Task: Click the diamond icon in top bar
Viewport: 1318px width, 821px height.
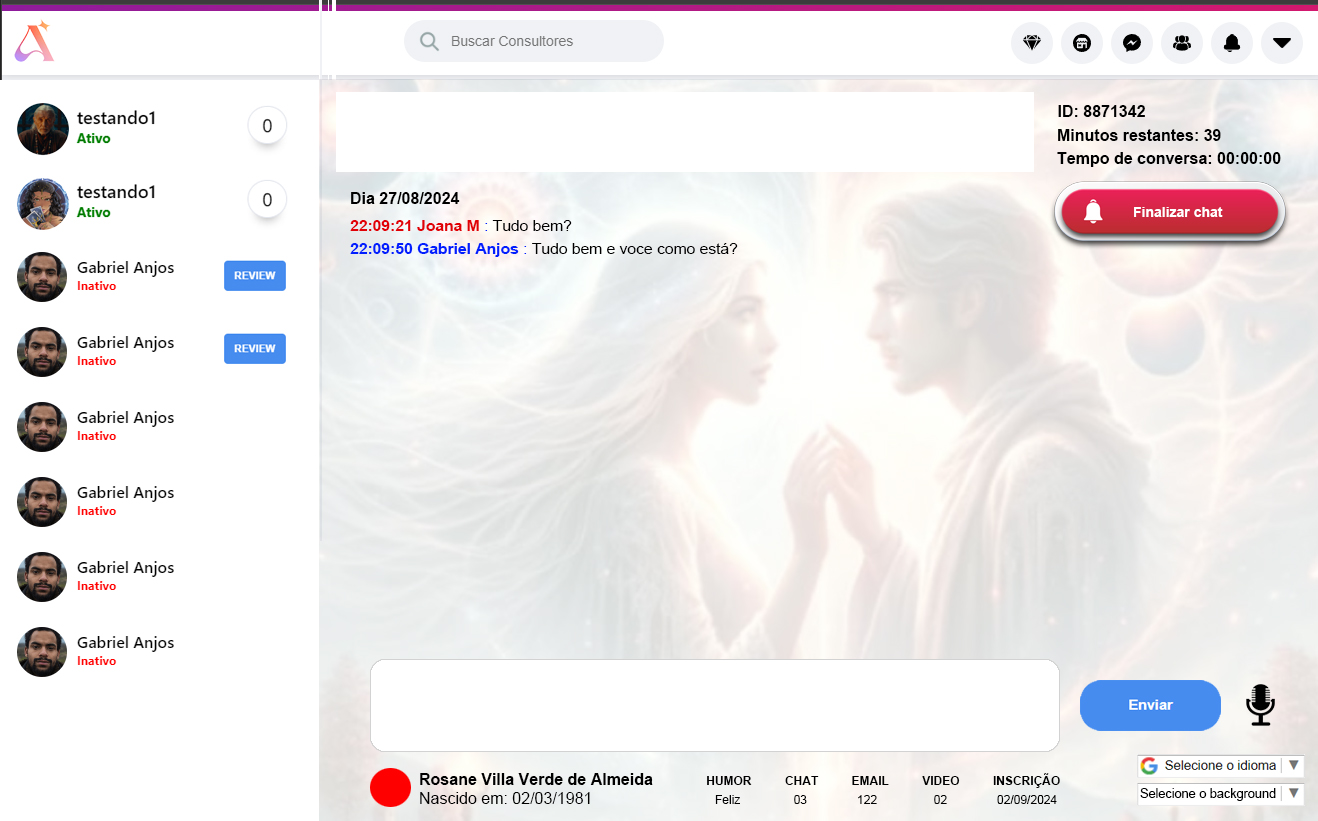Action: coord(1032,43)
